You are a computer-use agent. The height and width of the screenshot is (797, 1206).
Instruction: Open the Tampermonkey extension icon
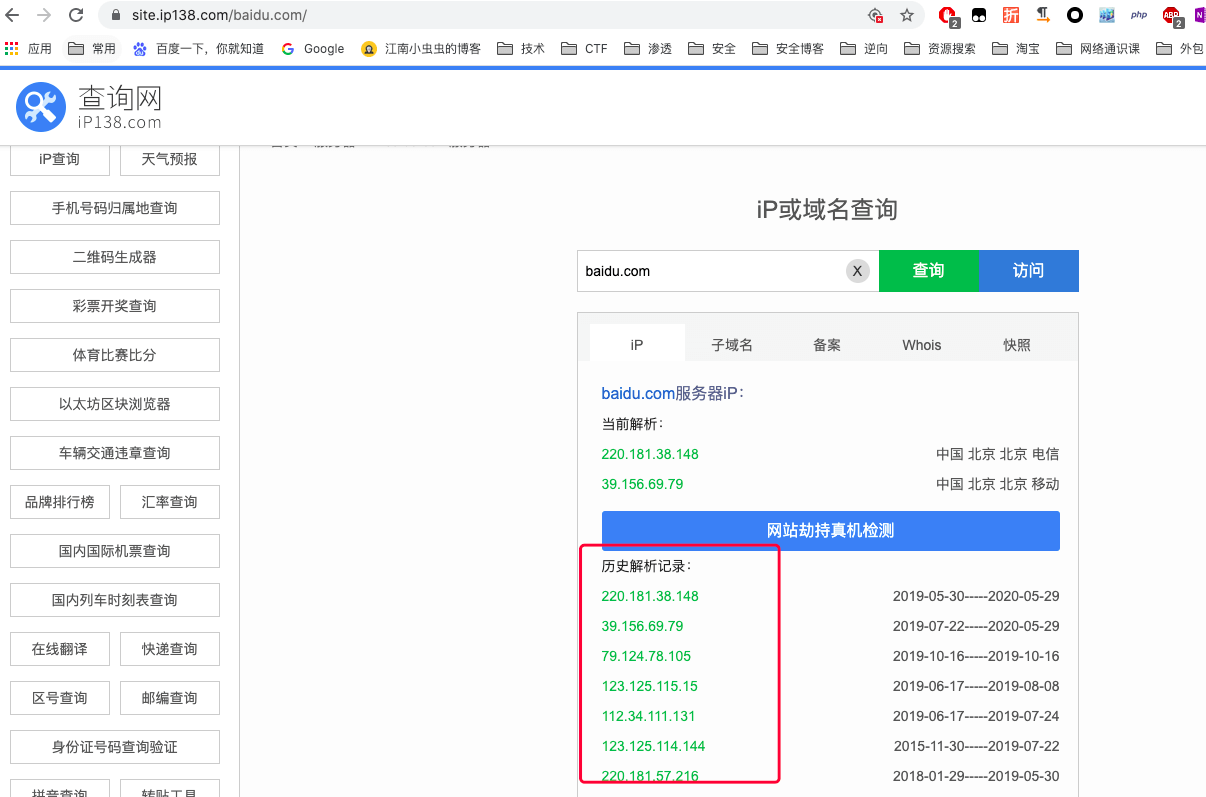coord(979,15)
